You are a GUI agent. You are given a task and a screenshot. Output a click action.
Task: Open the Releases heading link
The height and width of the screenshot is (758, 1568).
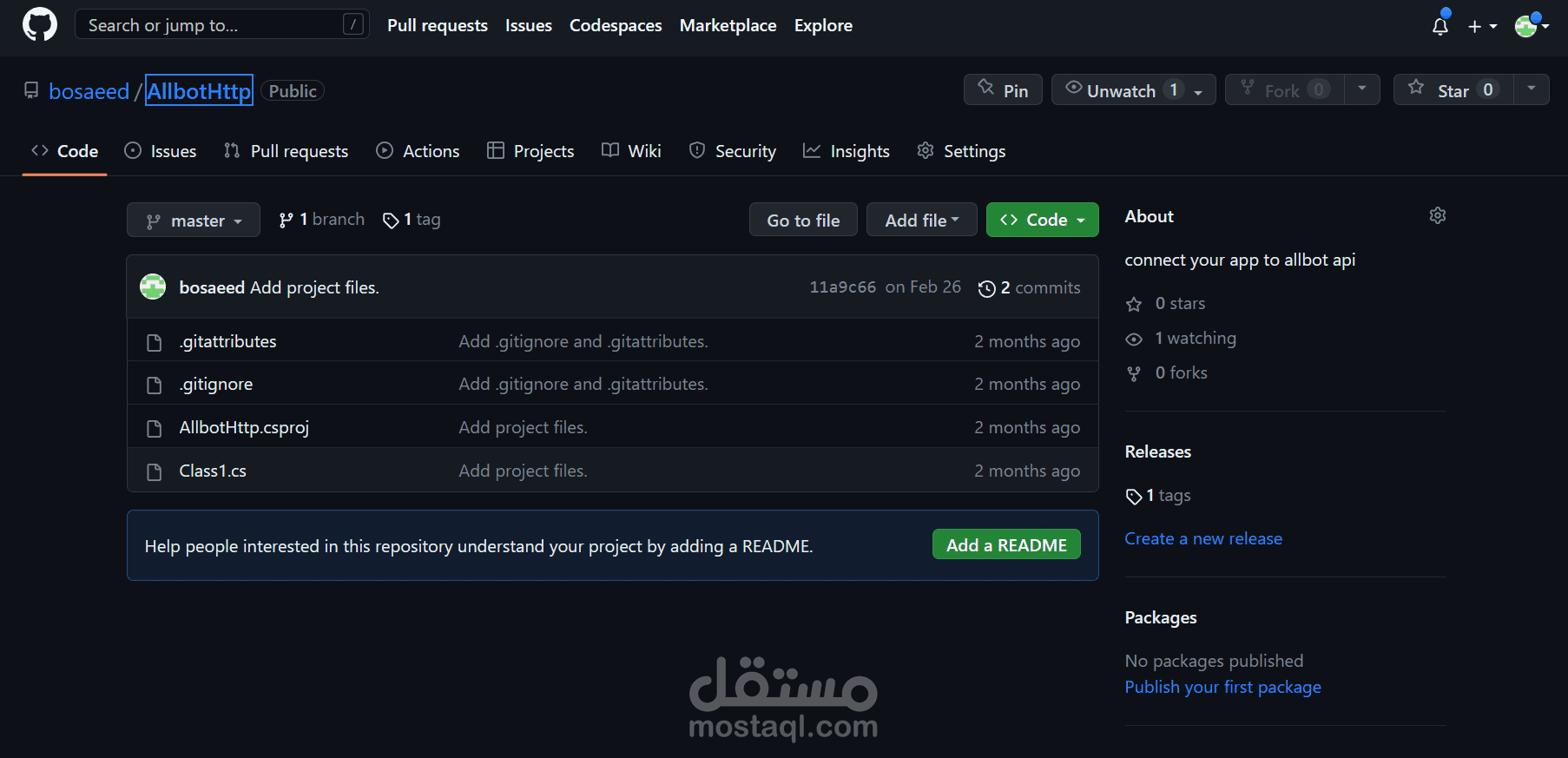[x=1158, y=452]
